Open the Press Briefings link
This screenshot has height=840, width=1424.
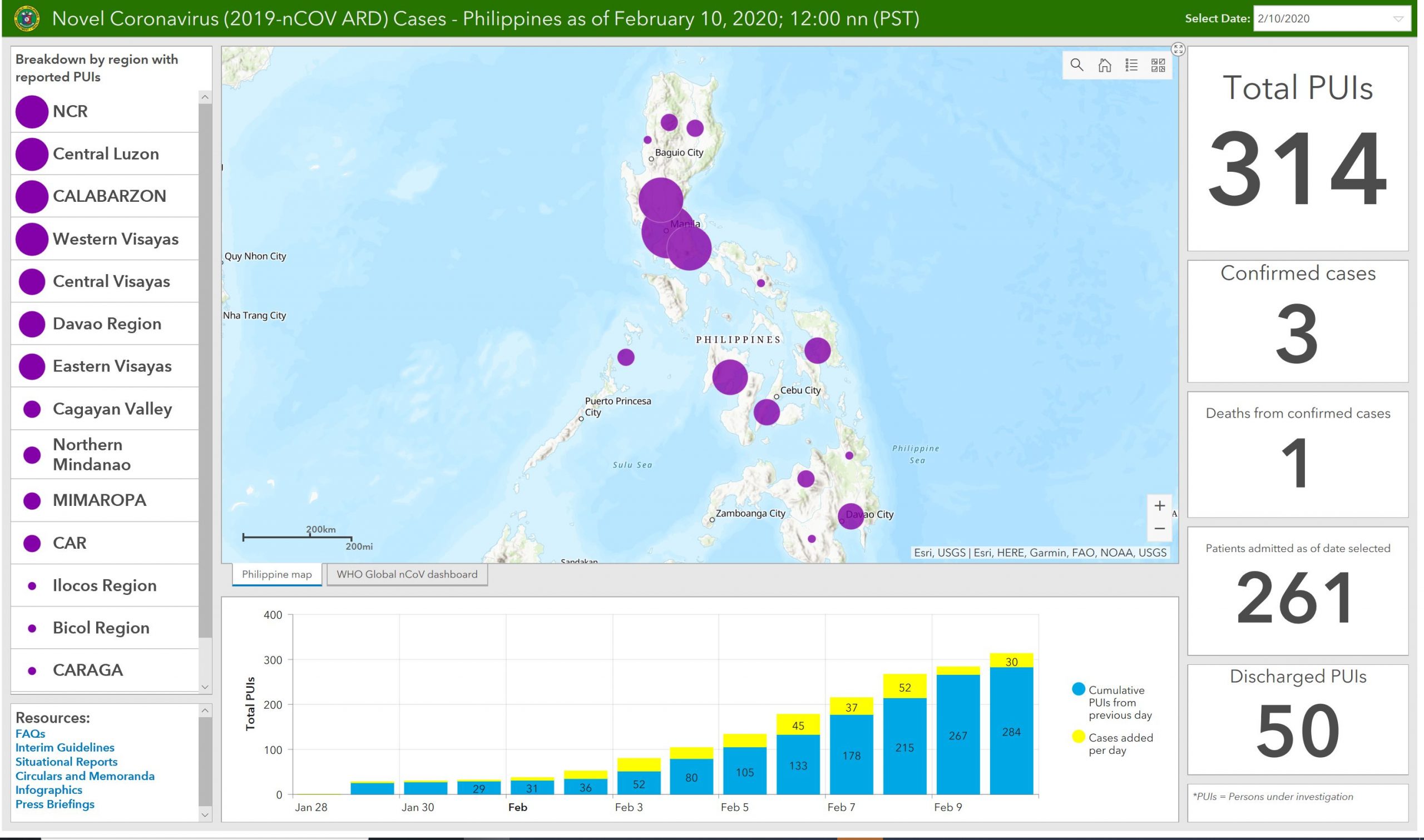[55, 804]
